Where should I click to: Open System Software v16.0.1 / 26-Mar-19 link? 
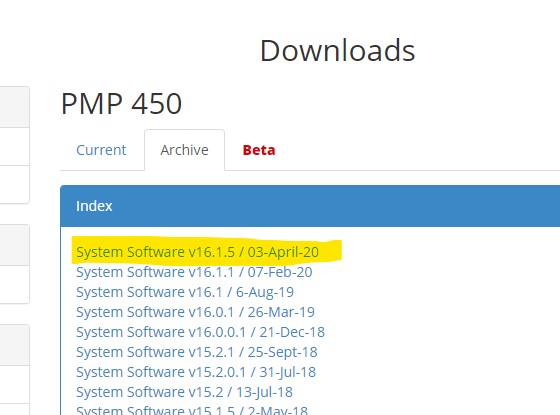pyautogui.click(x=195, y=312)
